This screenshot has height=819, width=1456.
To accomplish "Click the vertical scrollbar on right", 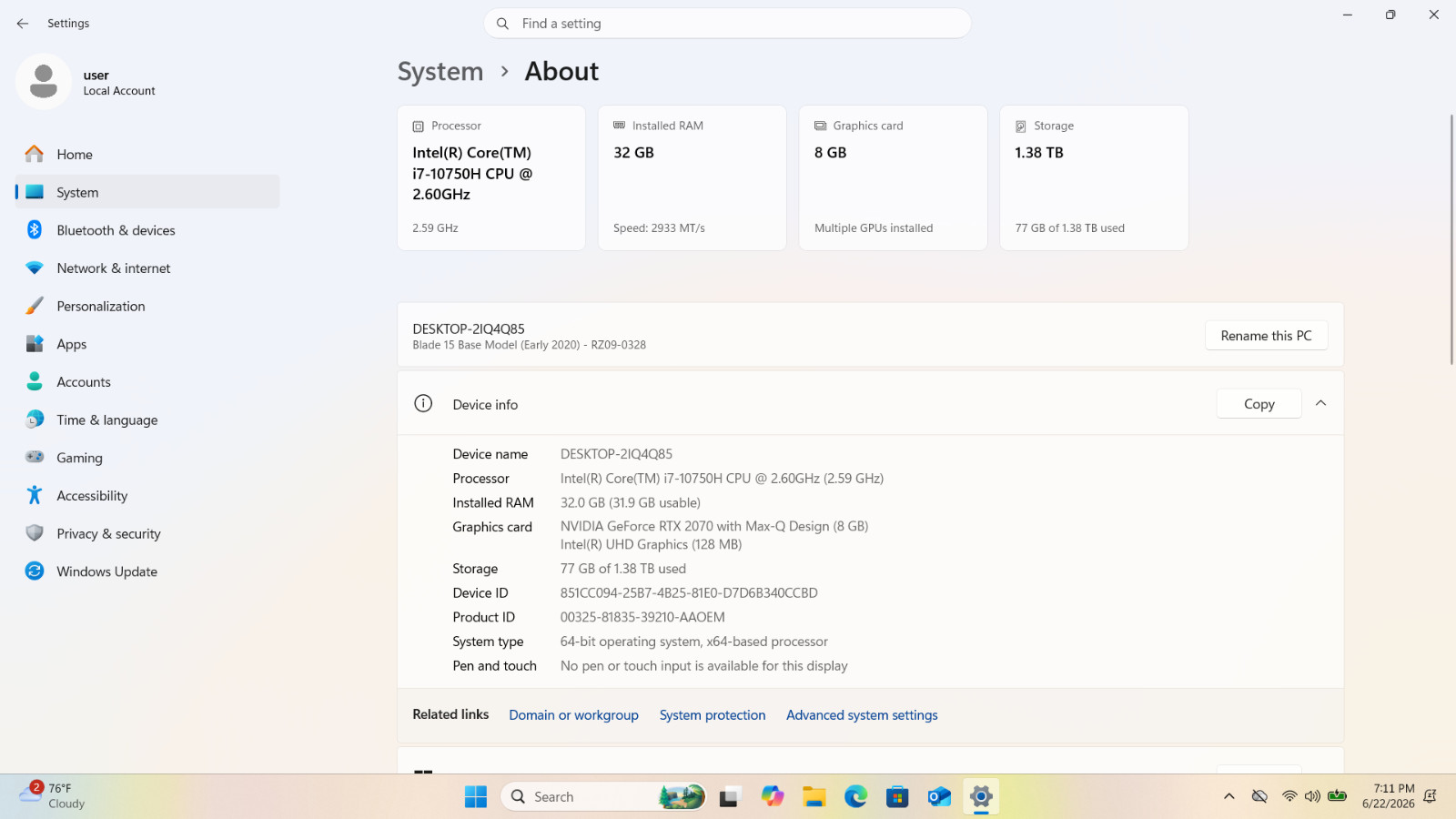I will tap(1451, 239).
